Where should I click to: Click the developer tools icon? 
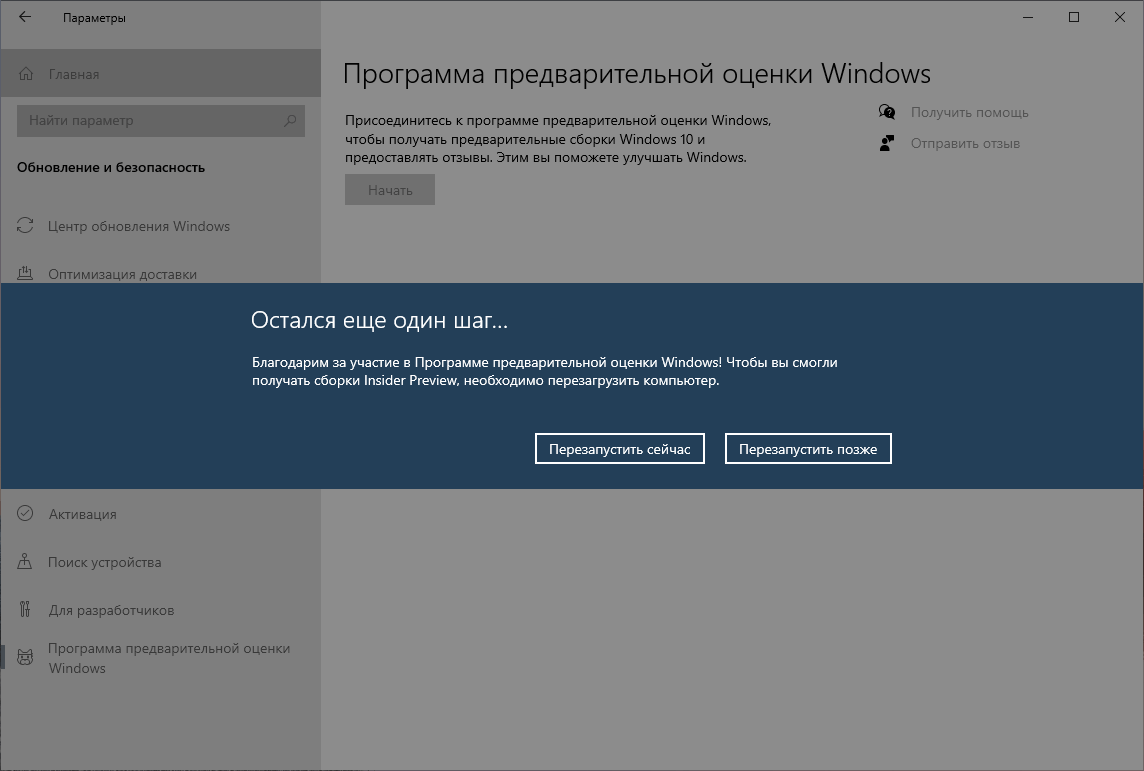25,609
